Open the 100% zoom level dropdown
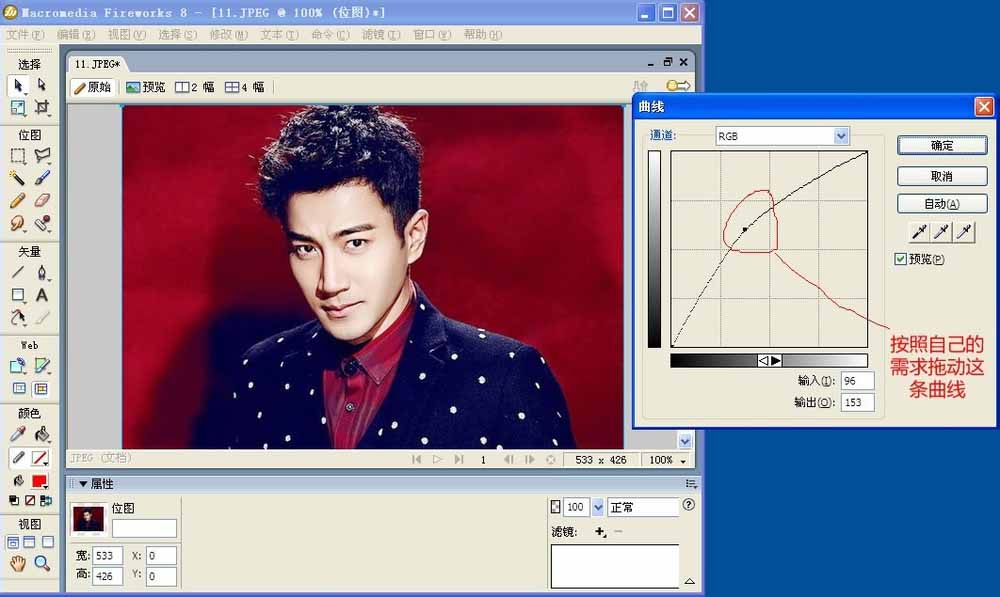The width and height of the screenshot is (1000, 597). pos(666,459)
